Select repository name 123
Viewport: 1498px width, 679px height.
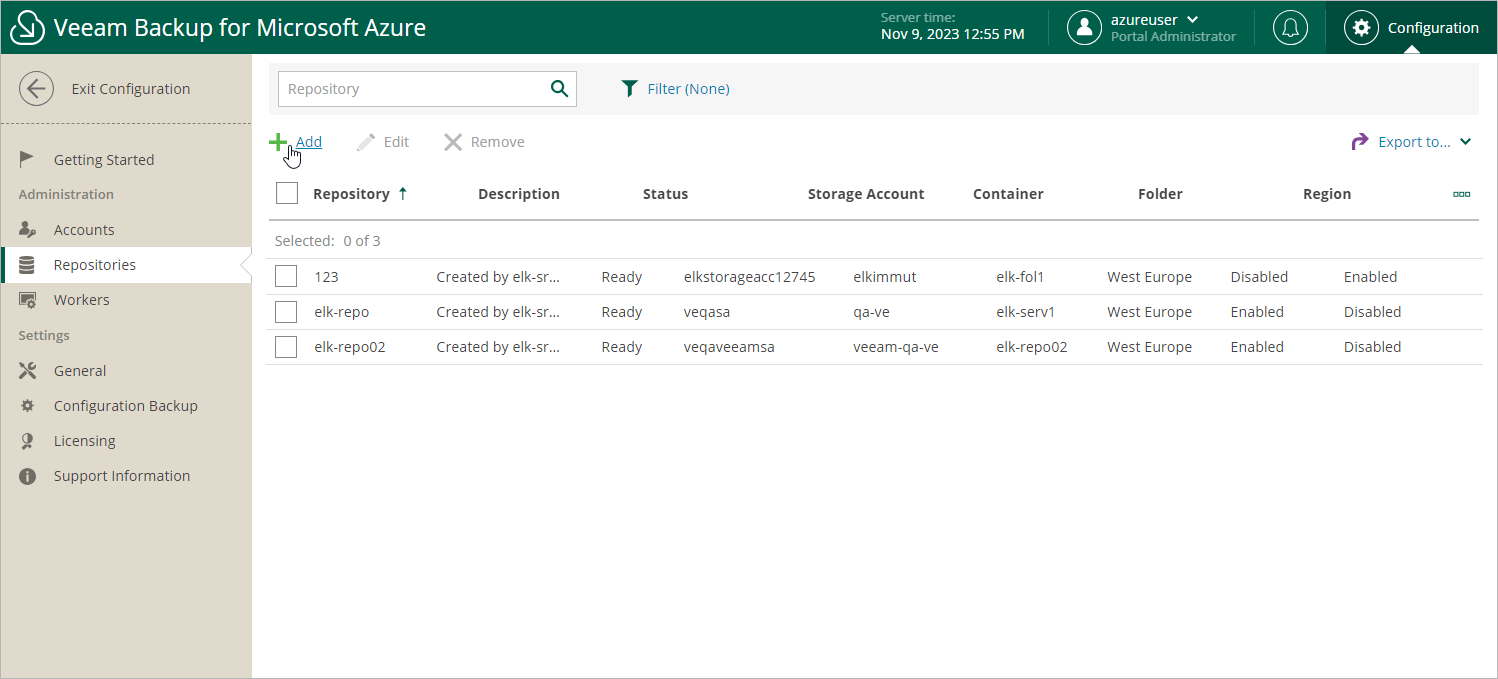tap(327, 277)
